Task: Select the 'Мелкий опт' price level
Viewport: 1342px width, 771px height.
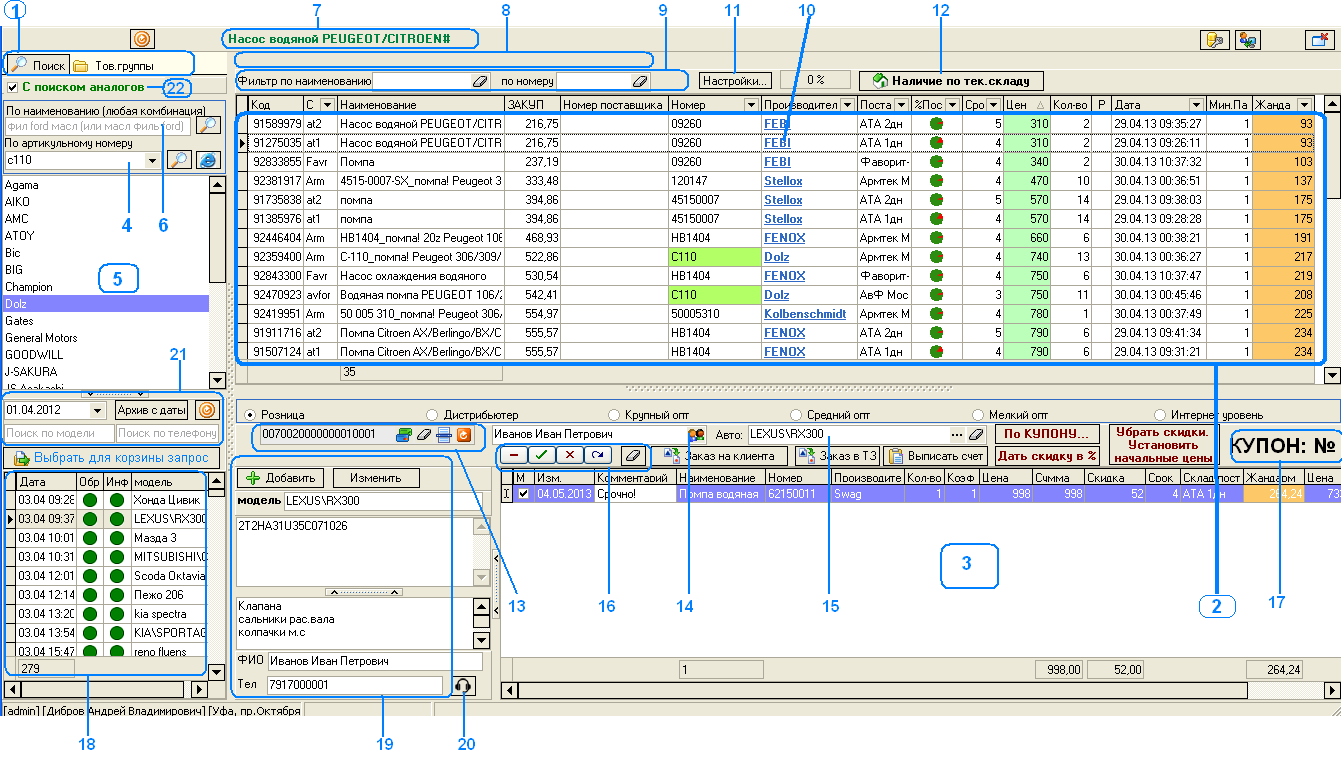Action: click(x=978, y=414)
